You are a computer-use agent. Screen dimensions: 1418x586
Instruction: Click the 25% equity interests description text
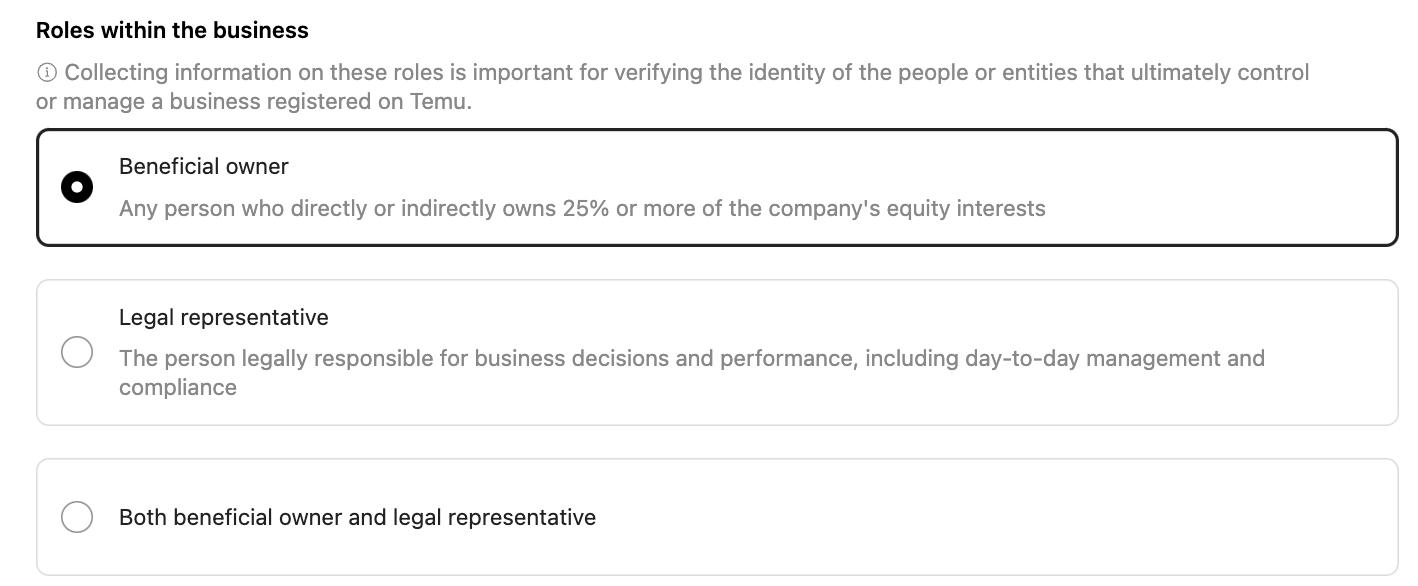[x=582, y=208]
